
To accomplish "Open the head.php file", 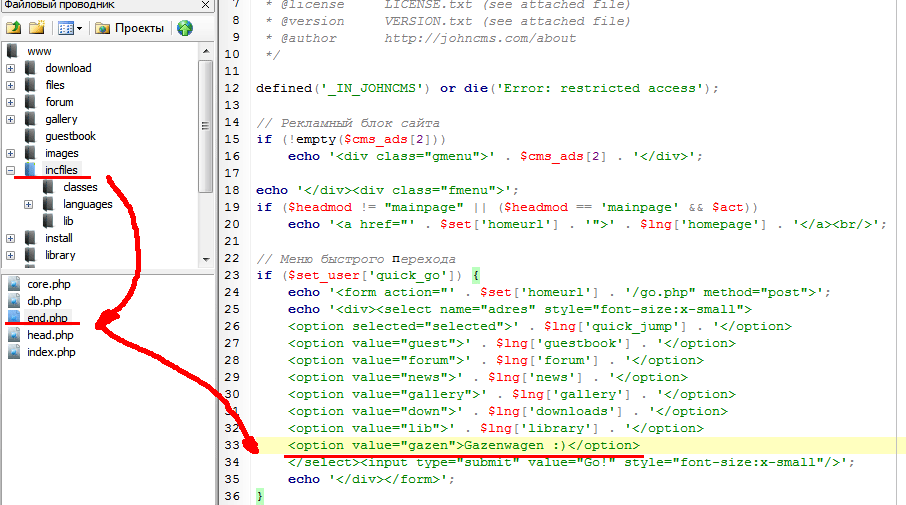I will (x=50, y=335).
